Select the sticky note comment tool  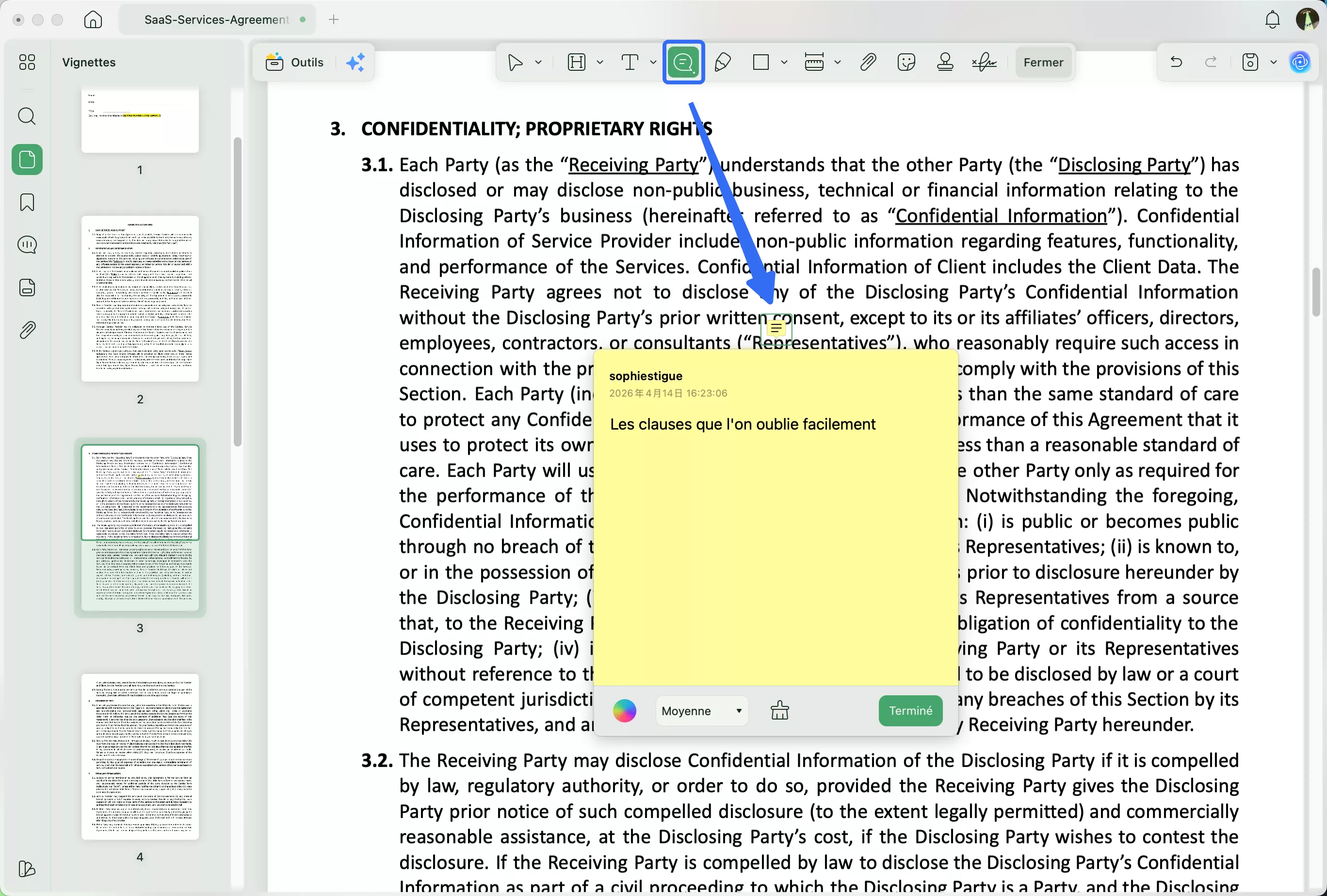pyautogui.click(x=683, y=62)
